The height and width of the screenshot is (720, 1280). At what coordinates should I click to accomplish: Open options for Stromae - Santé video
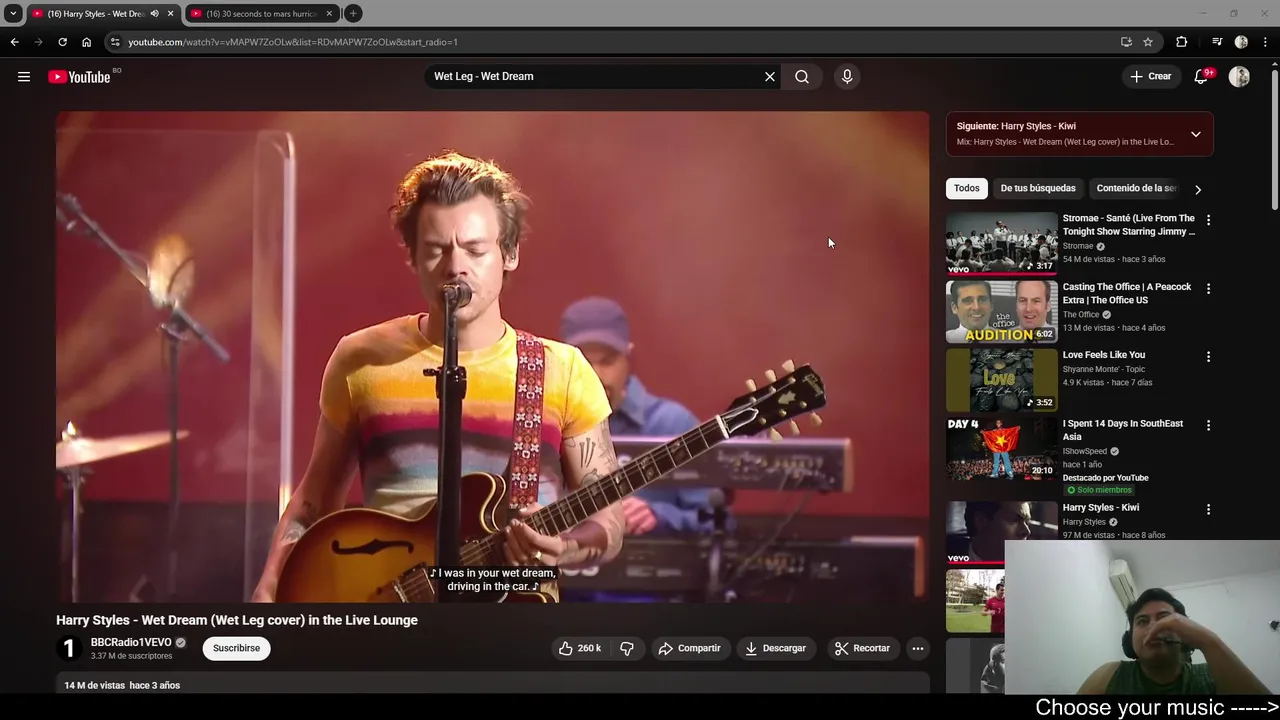click(1208, 220)
